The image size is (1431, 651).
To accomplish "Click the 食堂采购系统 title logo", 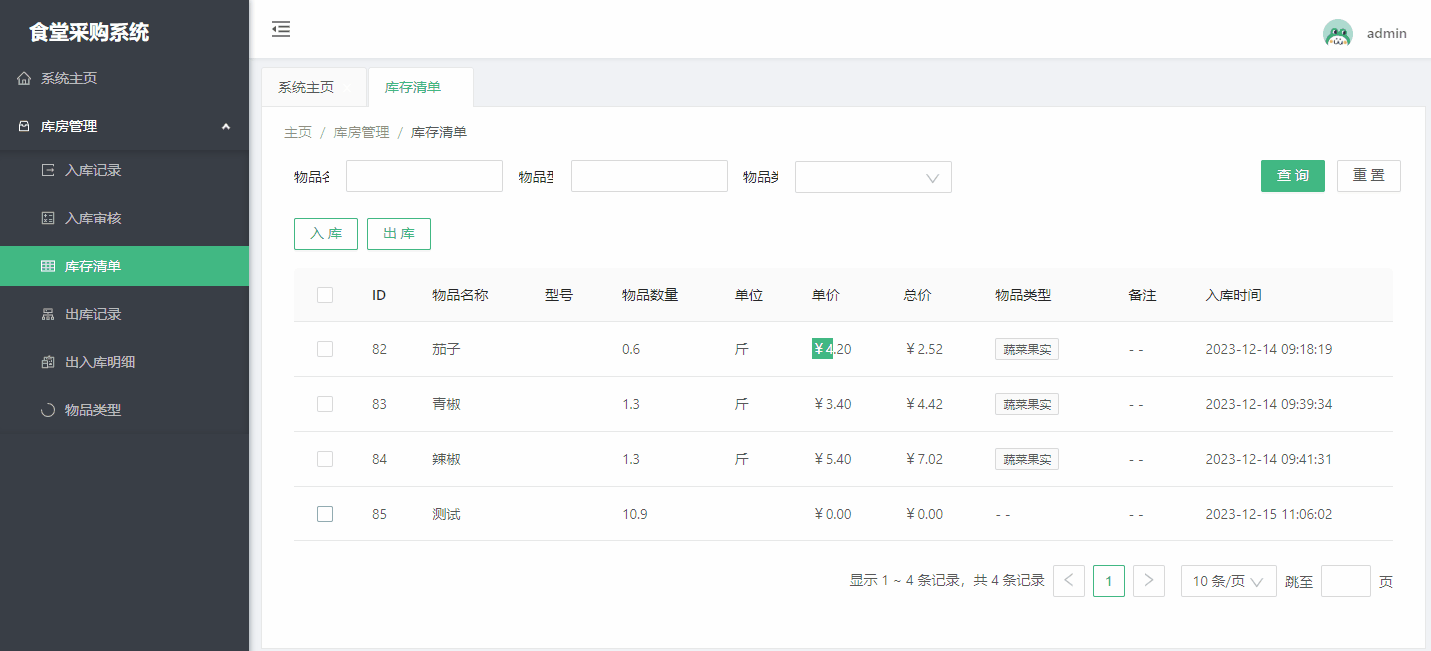I will coord(89,32).
